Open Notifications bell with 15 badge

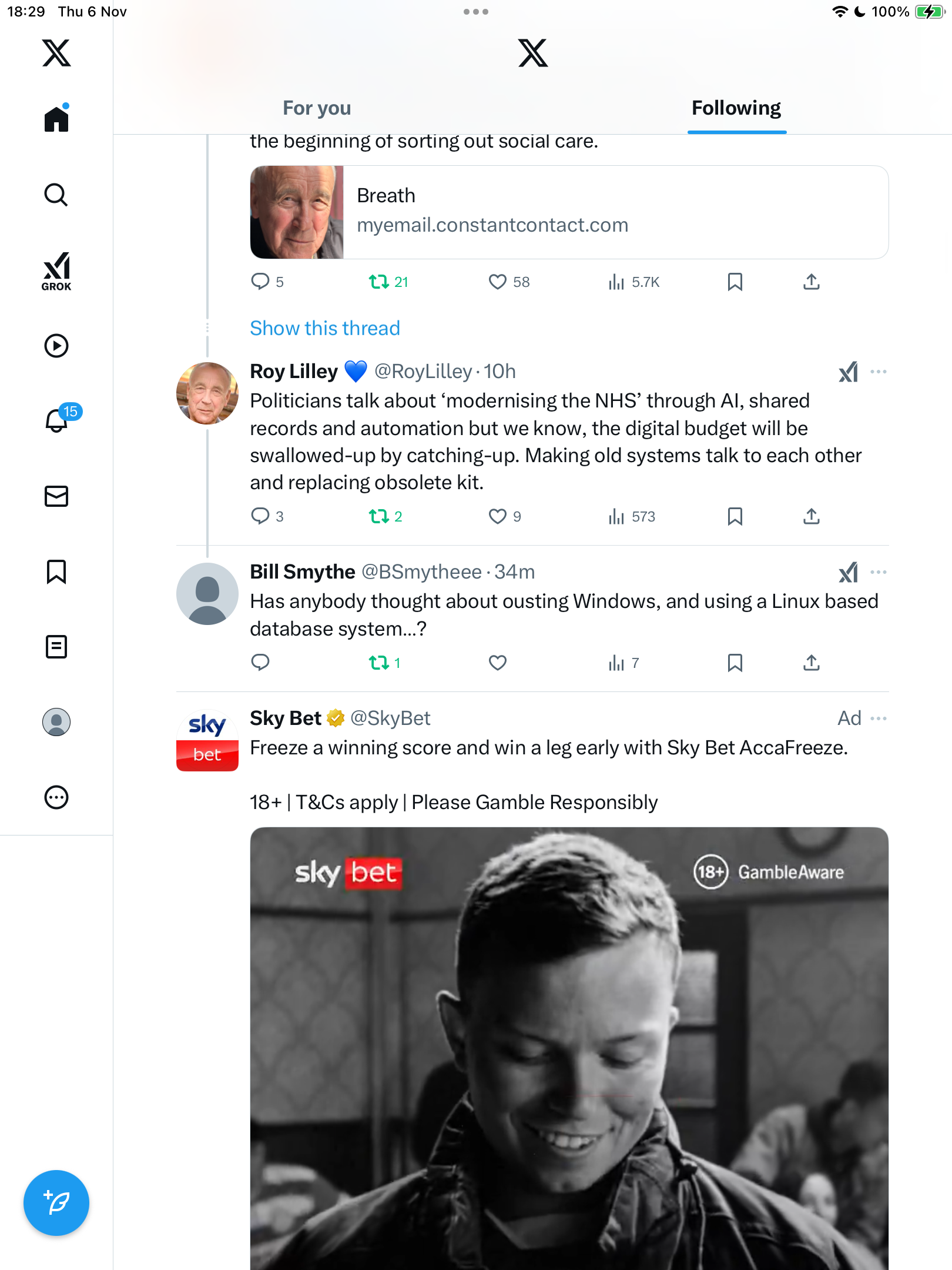click(57, 420)
